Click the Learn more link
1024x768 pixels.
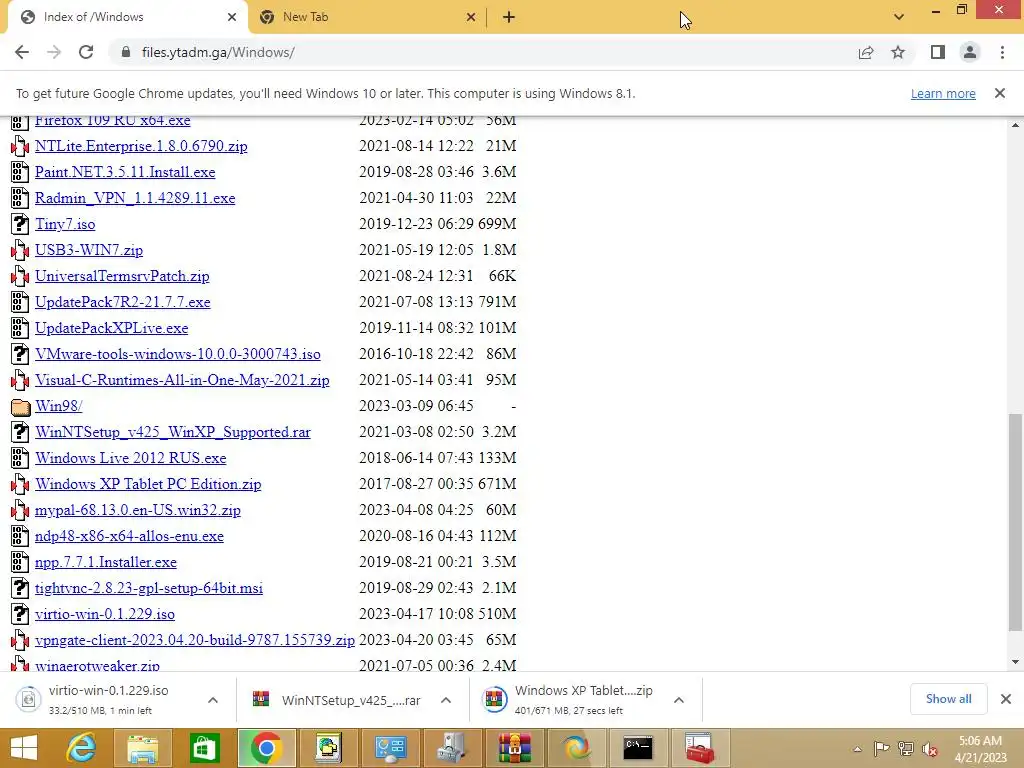point(943,93)
